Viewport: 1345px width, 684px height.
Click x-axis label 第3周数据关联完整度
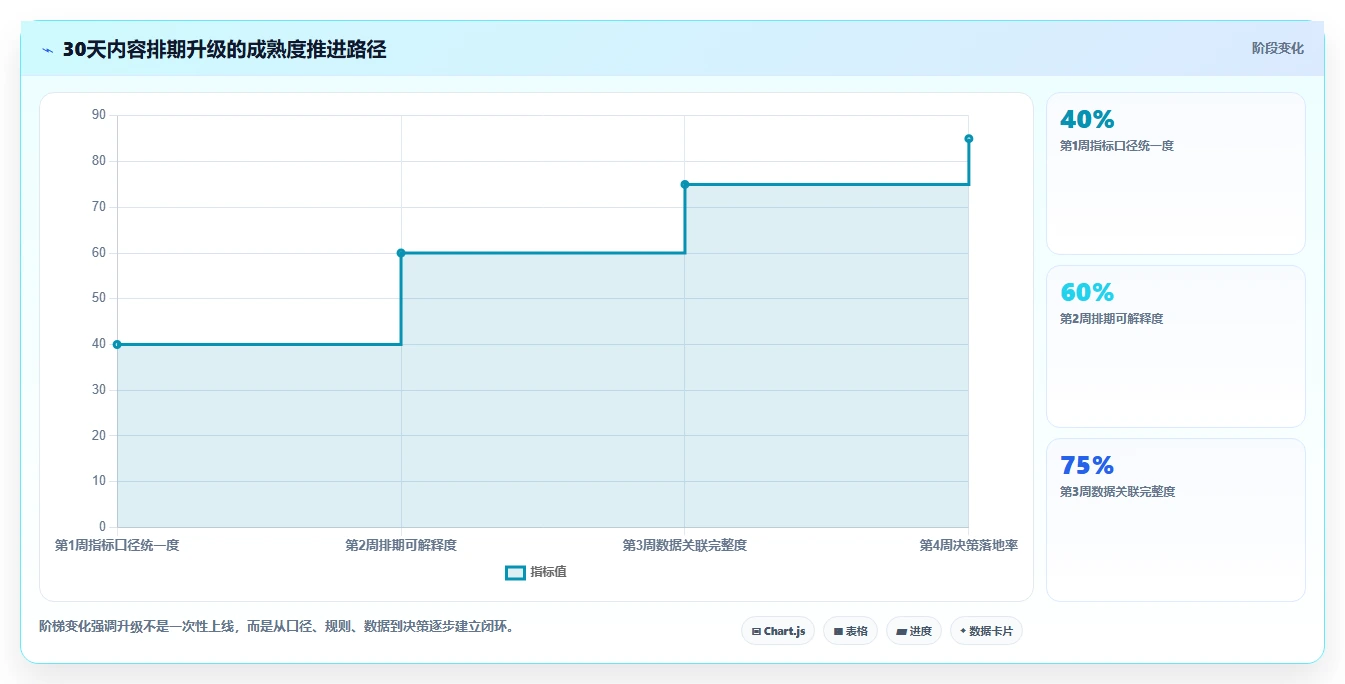click(685, 545)
